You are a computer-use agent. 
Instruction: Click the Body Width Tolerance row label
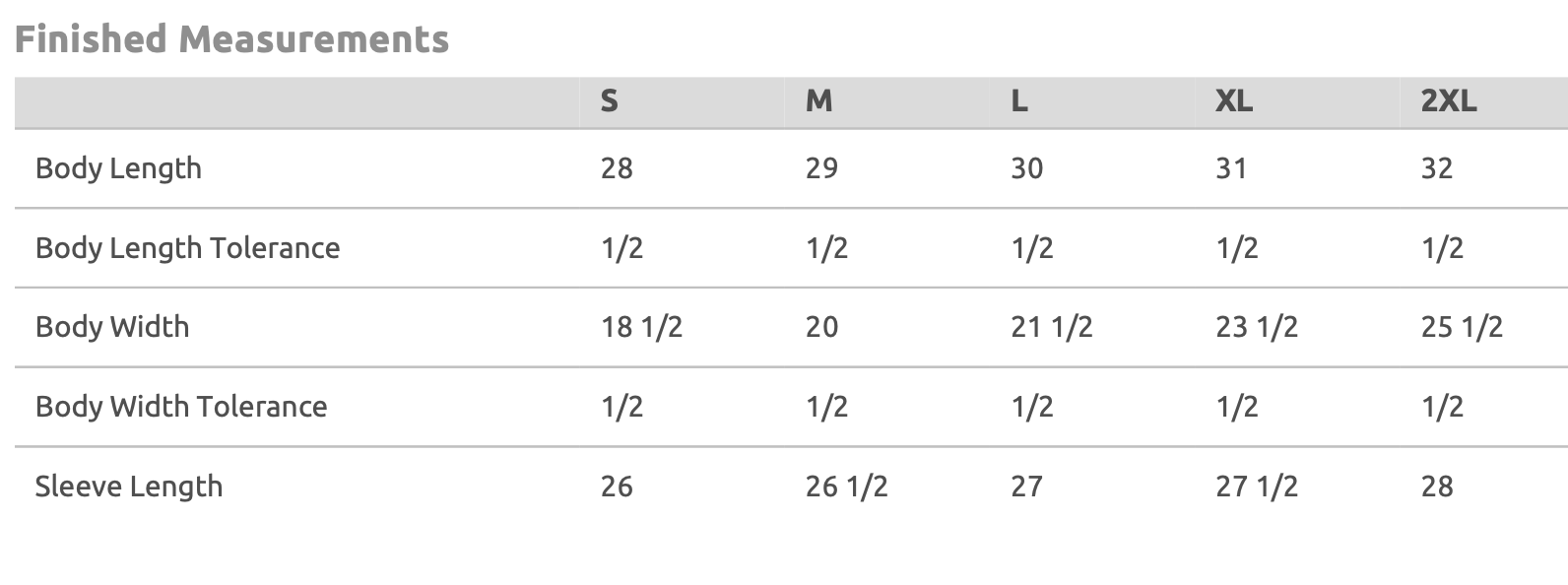[181, 407]
